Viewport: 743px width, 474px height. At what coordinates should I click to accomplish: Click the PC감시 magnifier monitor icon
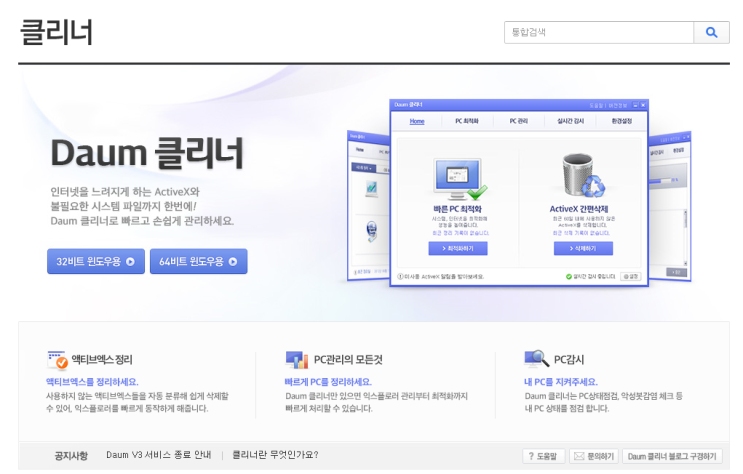click(x=536, y=359)
